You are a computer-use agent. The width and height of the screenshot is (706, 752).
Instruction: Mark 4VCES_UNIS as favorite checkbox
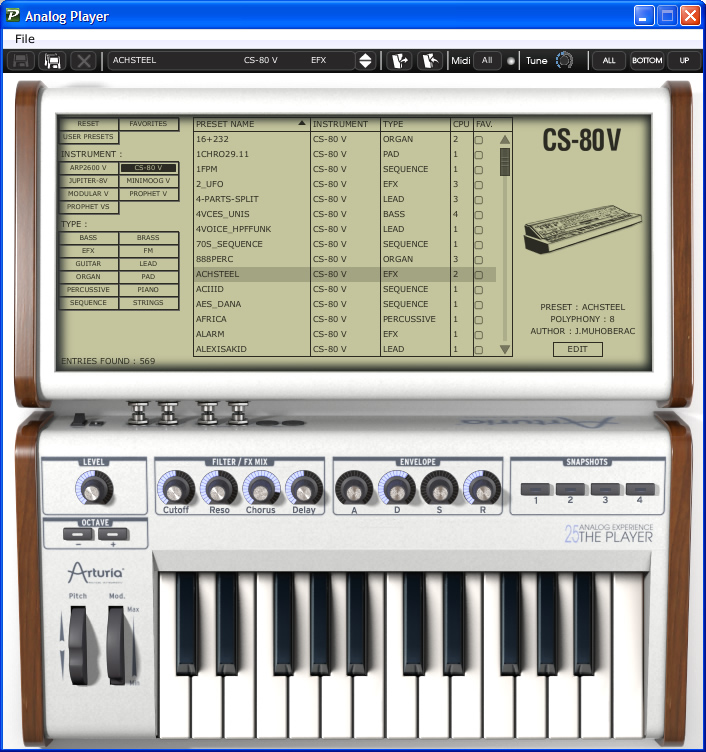point(479,215)
